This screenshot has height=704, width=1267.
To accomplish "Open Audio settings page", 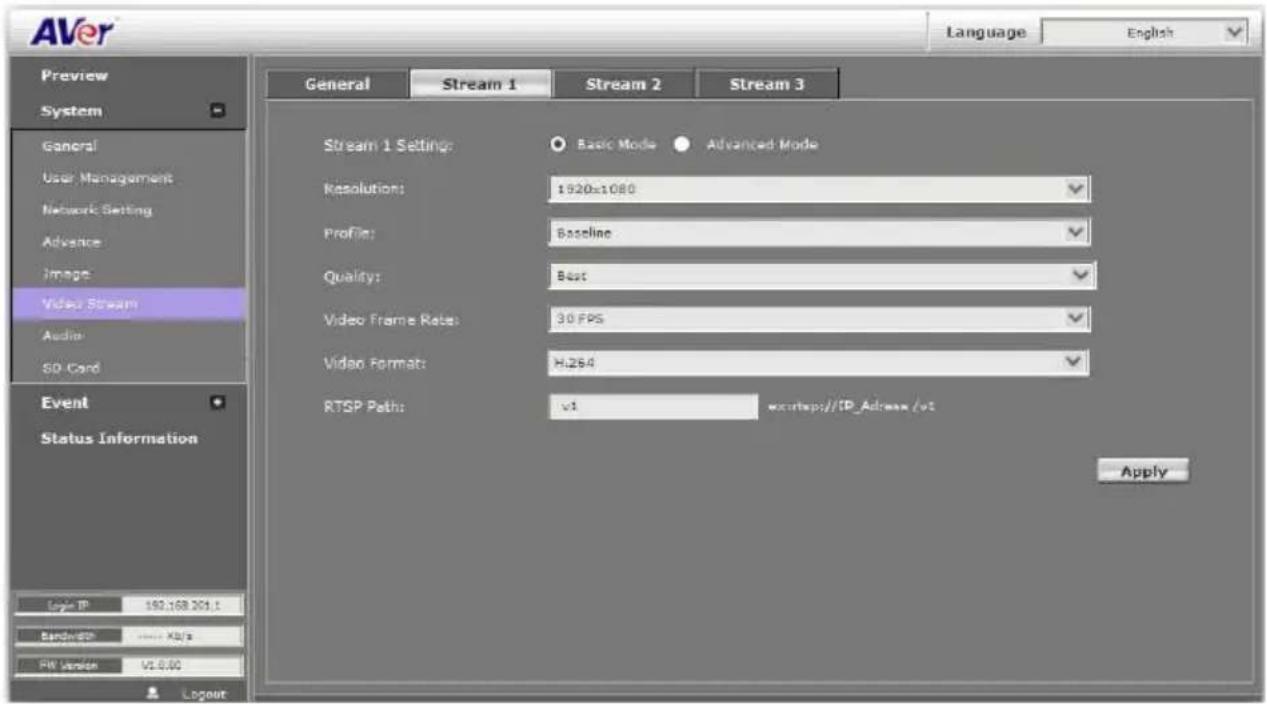I will tap(63, 335).
